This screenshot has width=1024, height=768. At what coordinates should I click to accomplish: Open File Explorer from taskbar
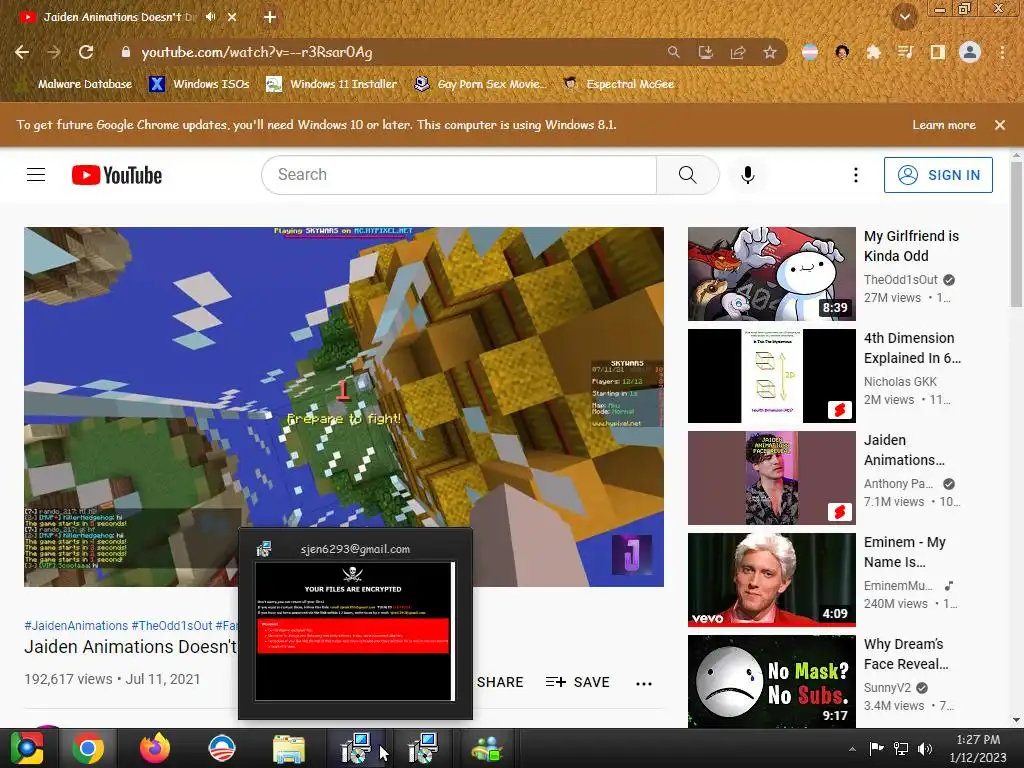click(x=289, y=748)
